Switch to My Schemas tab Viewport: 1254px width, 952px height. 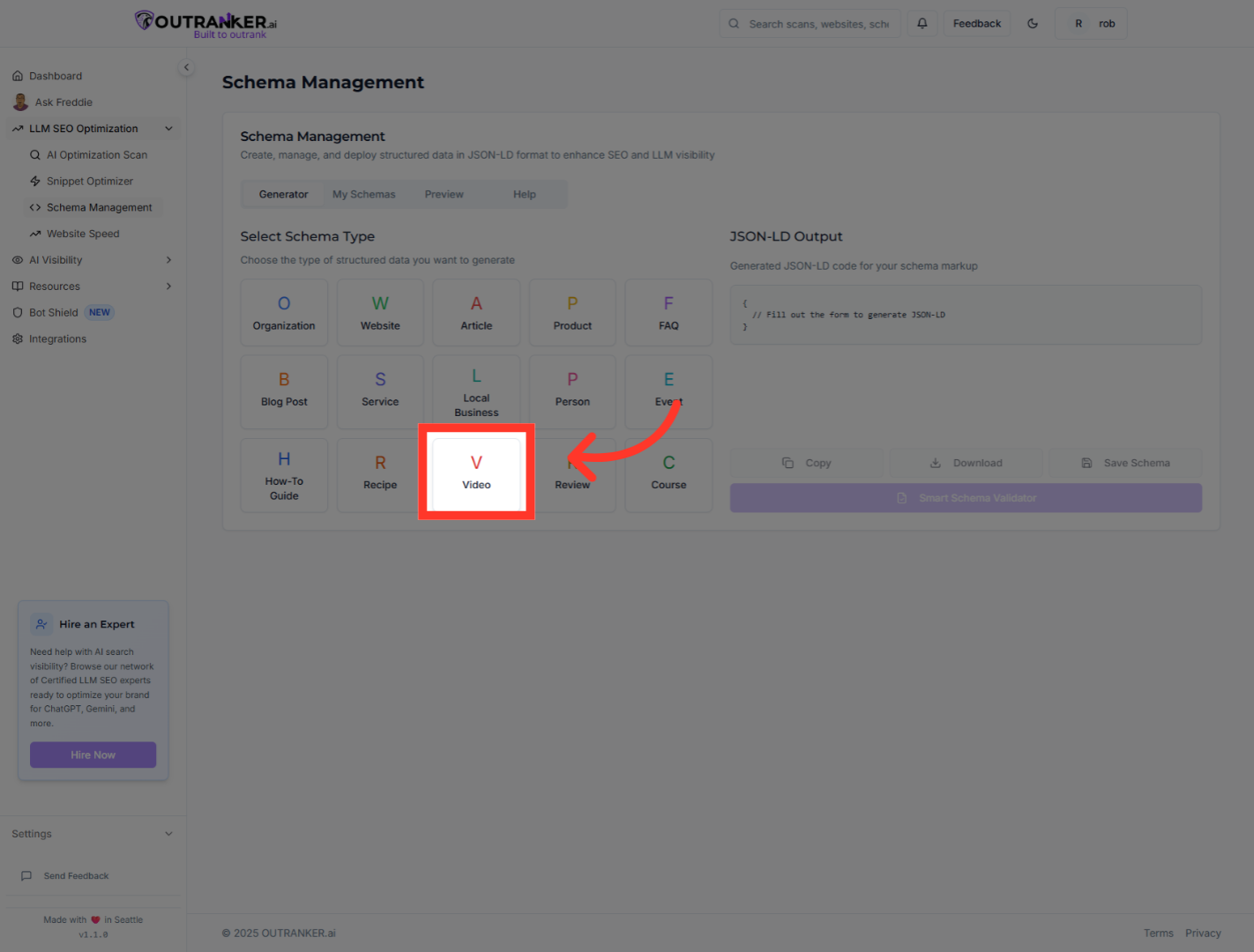364,195
